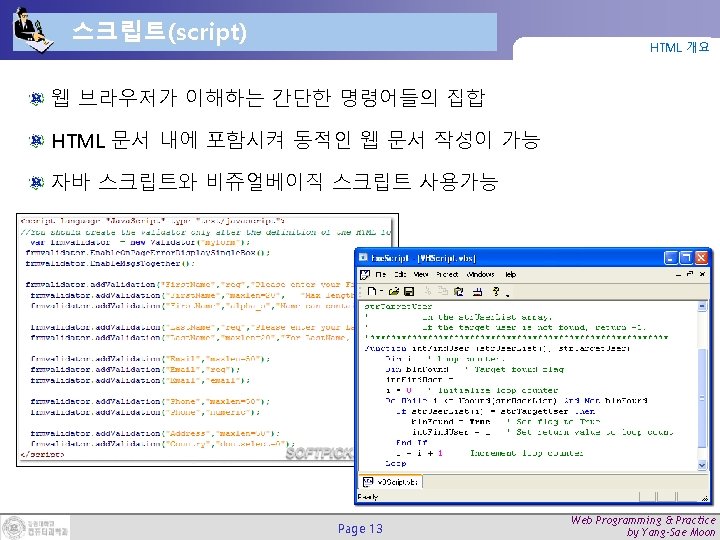Click the bullet icon before 'HTML 문서'
This screenshot has height=540, width=720.
click(x=36, y=141)
